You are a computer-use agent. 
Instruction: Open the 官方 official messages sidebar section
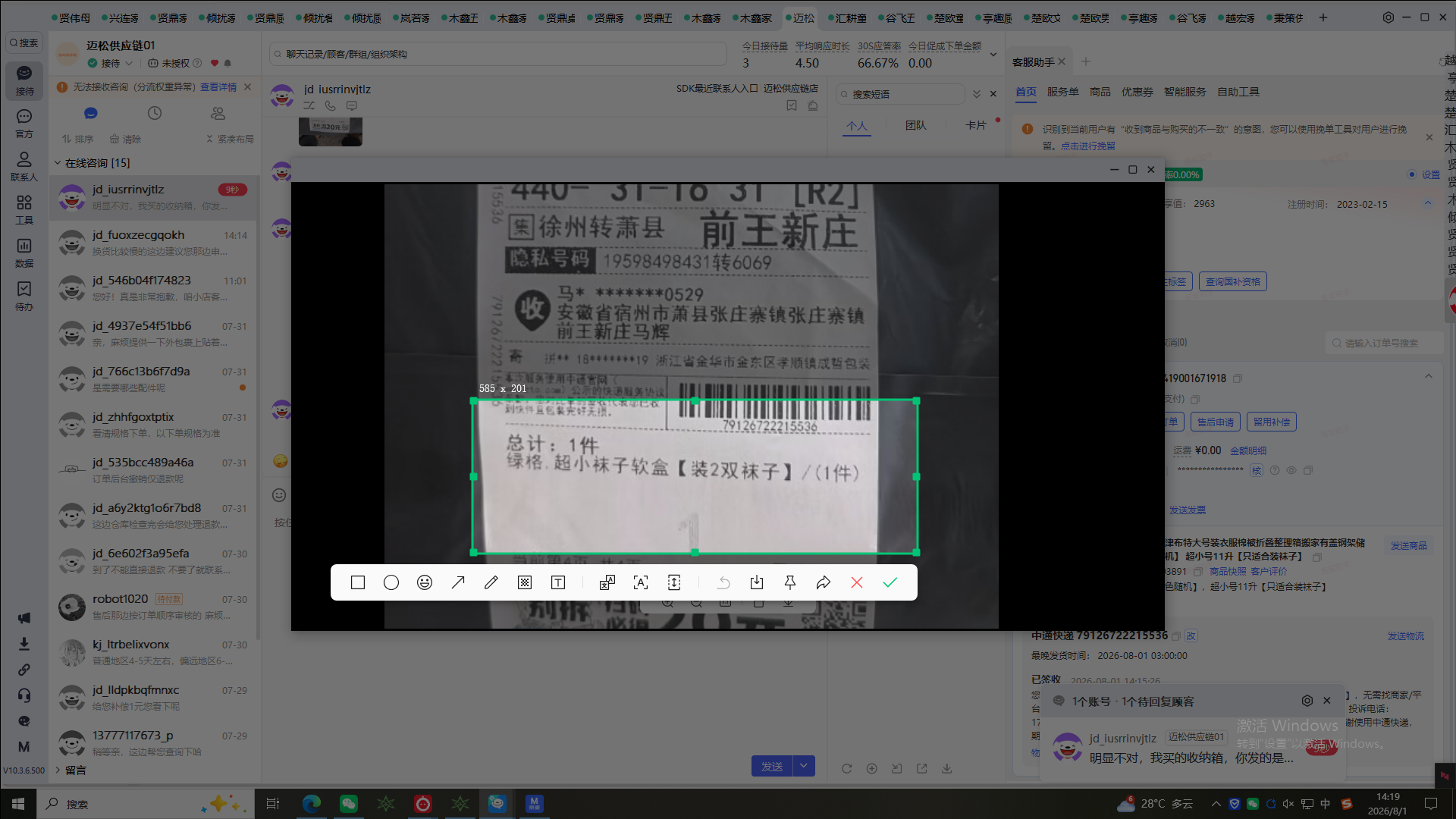24,124
